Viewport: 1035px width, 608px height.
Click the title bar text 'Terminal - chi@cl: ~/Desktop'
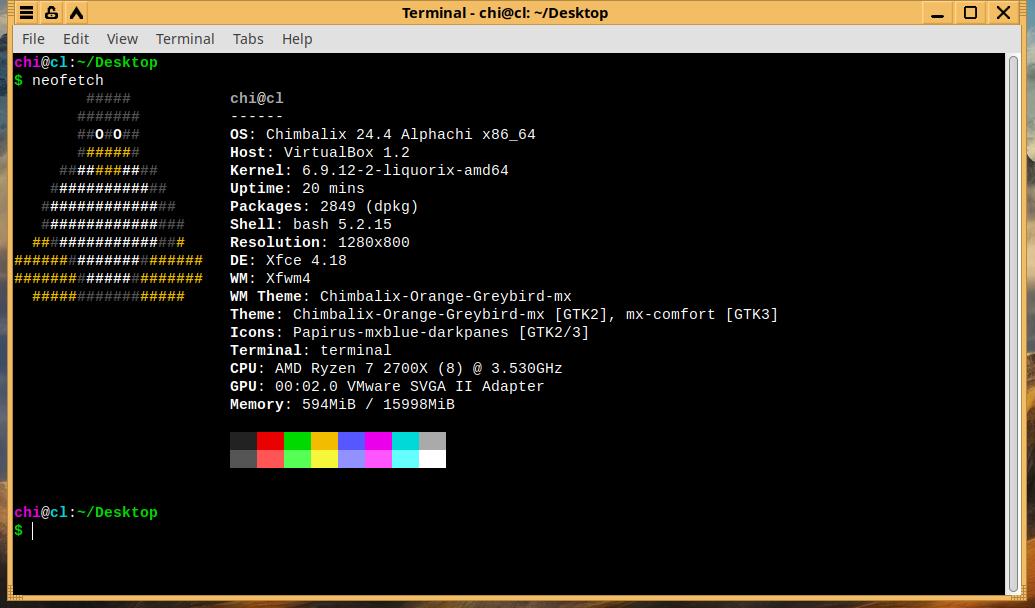click(505, 13)
